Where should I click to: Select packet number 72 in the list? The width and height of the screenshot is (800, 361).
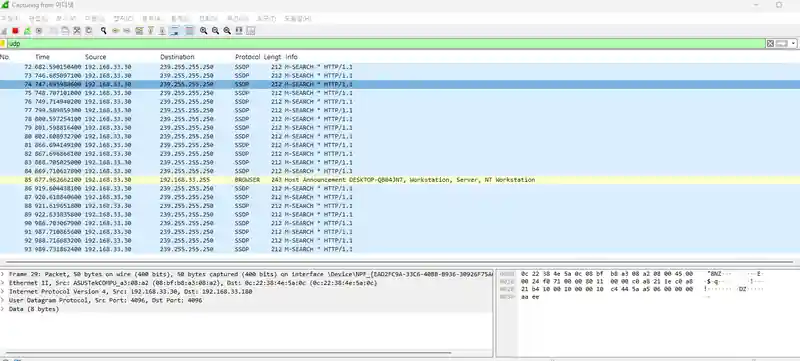(400, 67)
